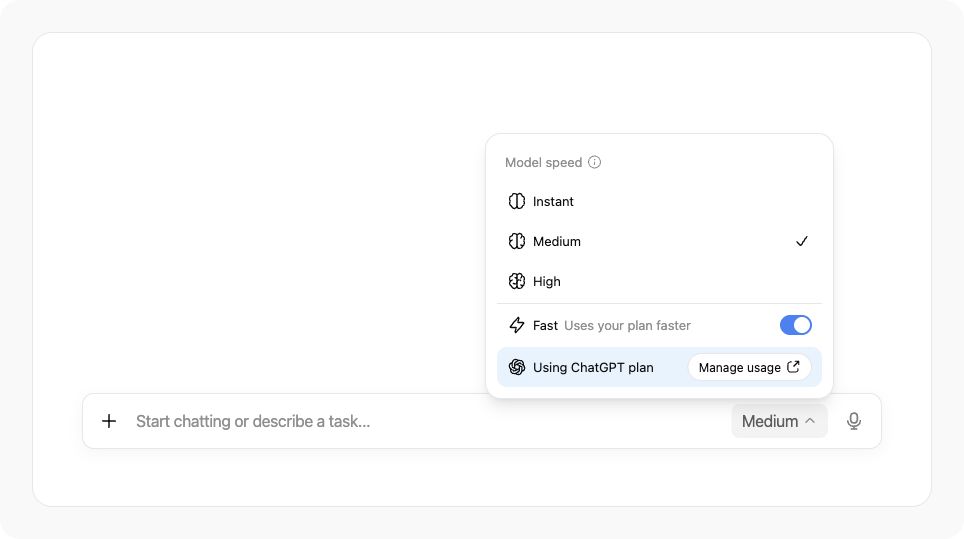The width and height of the screenshot is (964, 539).
Task: Collapse the Medium speed dropdown
Action: point(779,421)
